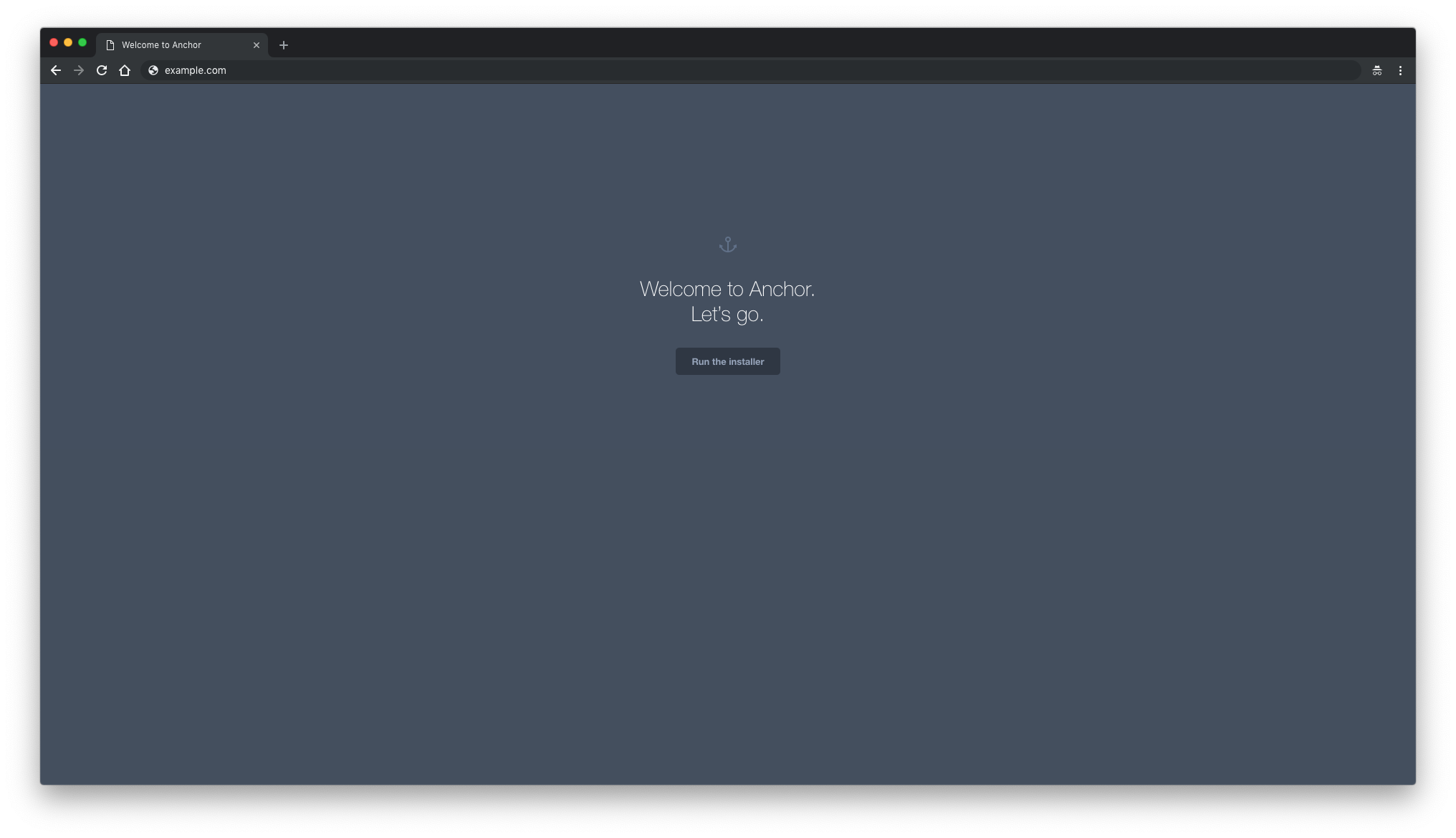Click the macOS green maximize dot
This screenshot has height=838, width=1456.
tap(83, 44)
